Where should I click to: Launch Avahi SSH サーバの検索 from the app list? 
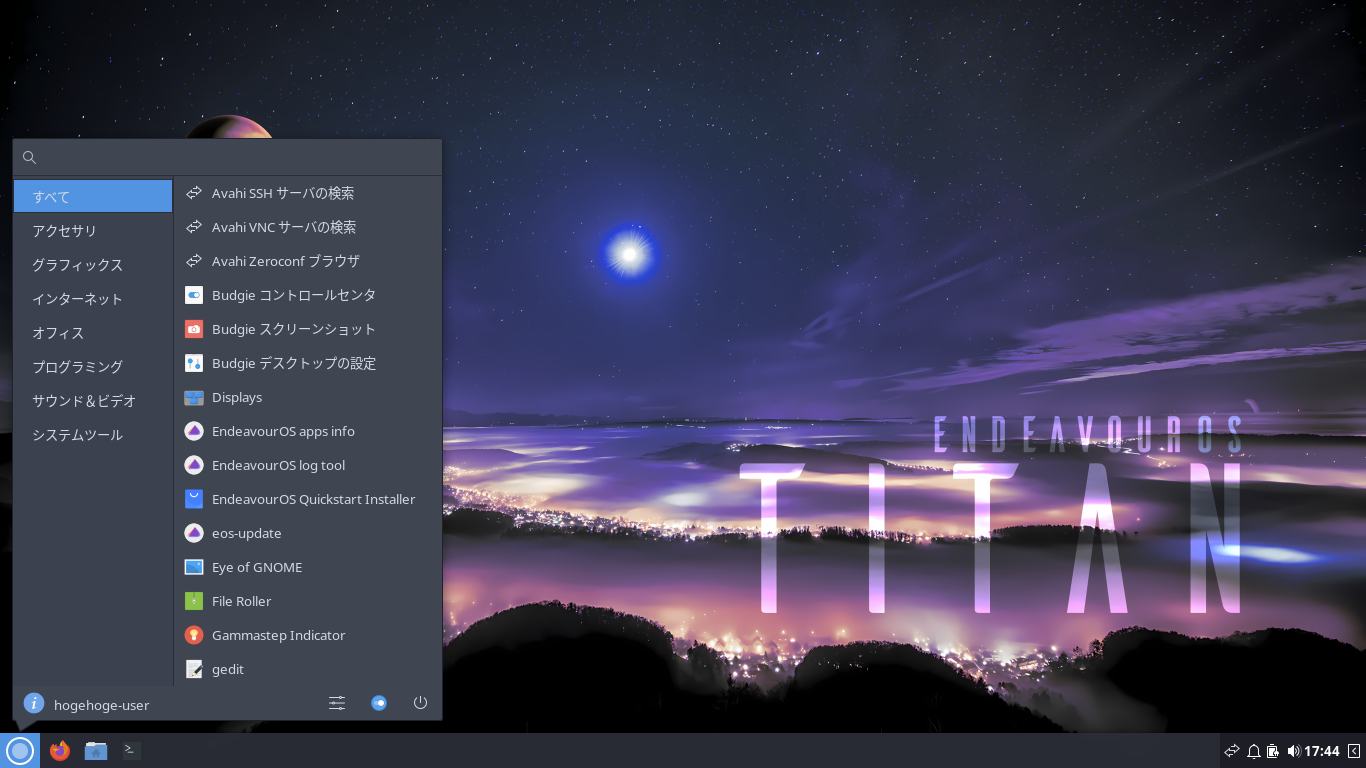pyautogui.click(x=308, y=193)
